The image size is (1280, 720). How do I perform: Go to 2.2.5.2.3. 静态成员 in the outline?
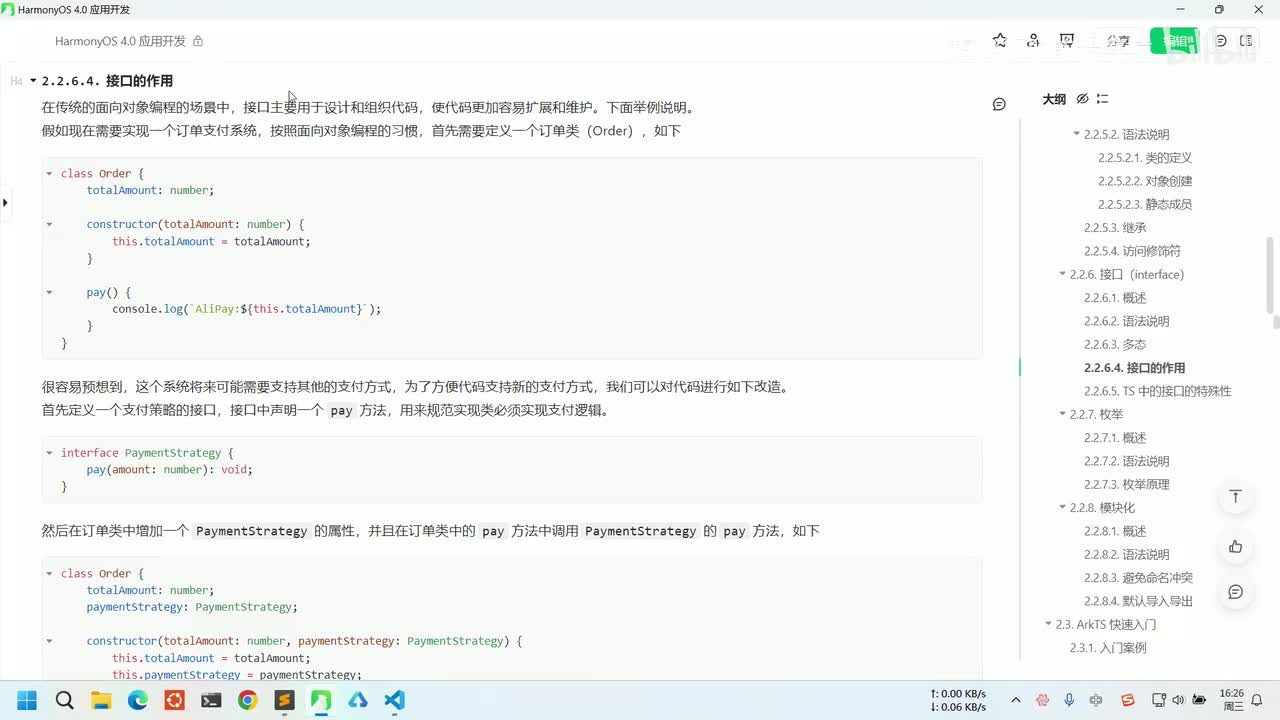tap(1145, 204)
